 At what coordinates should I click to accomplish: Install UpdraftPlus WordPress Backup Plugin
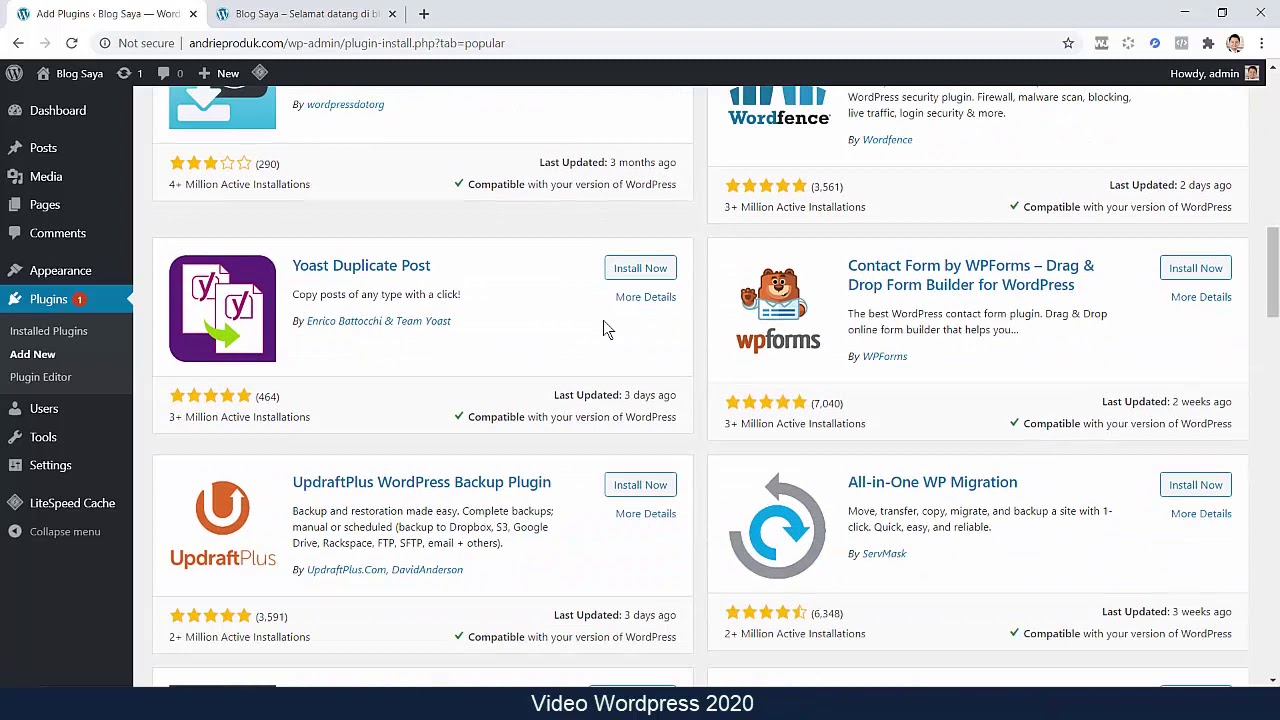coord(640,485)
